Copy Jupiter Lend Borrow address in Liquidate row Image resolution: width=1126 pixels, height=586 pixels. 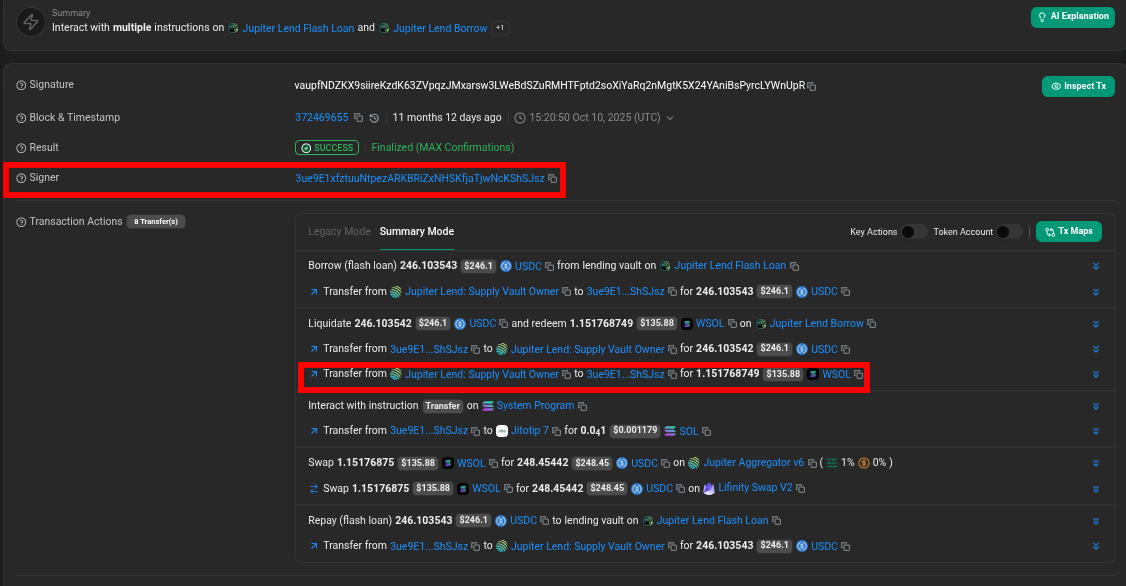click(x=871, y=324)
